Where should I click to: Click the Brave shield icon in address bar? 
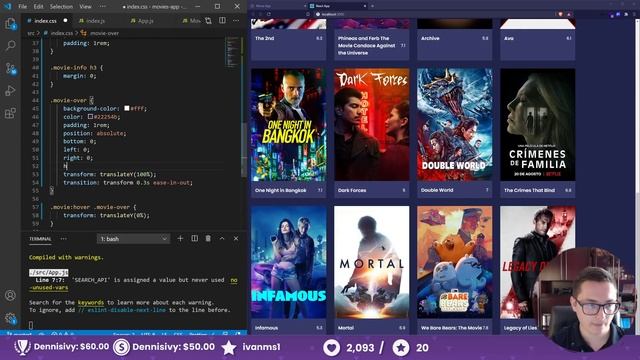pos(560,14)
